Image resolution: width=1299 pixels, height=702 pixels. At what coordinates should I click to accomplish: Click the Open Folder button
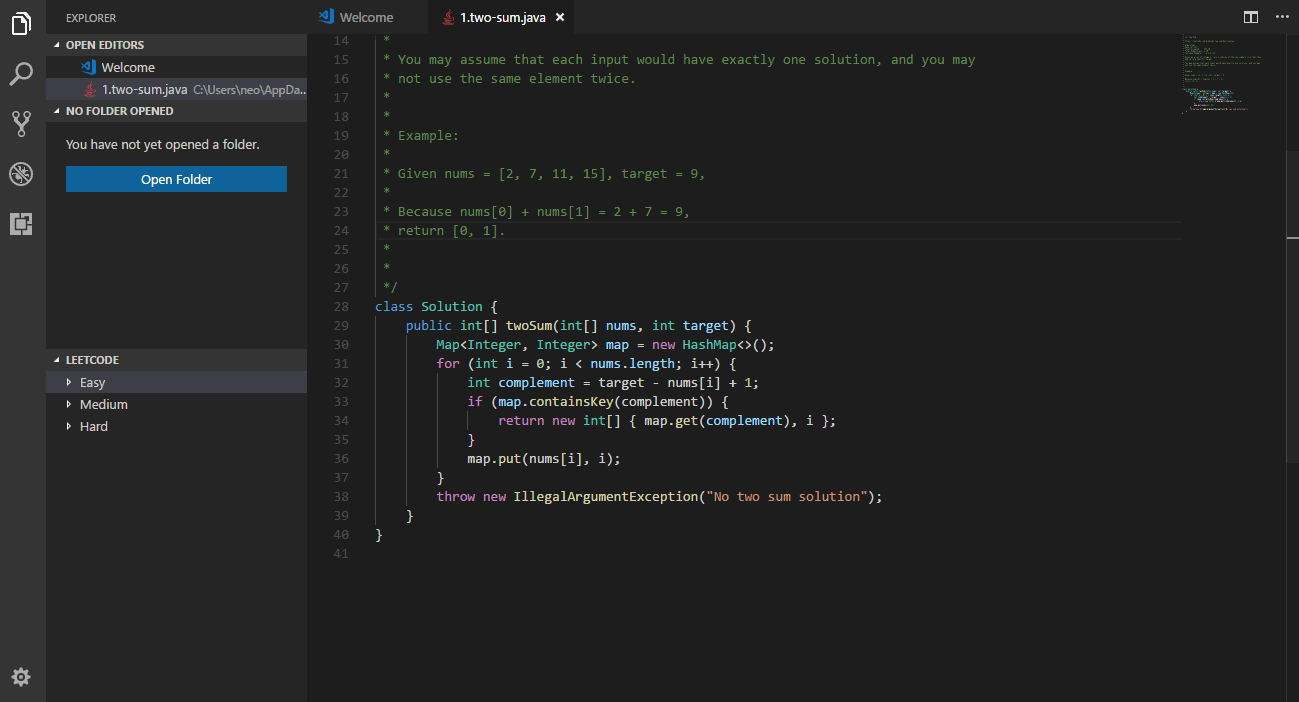point(176,179)
